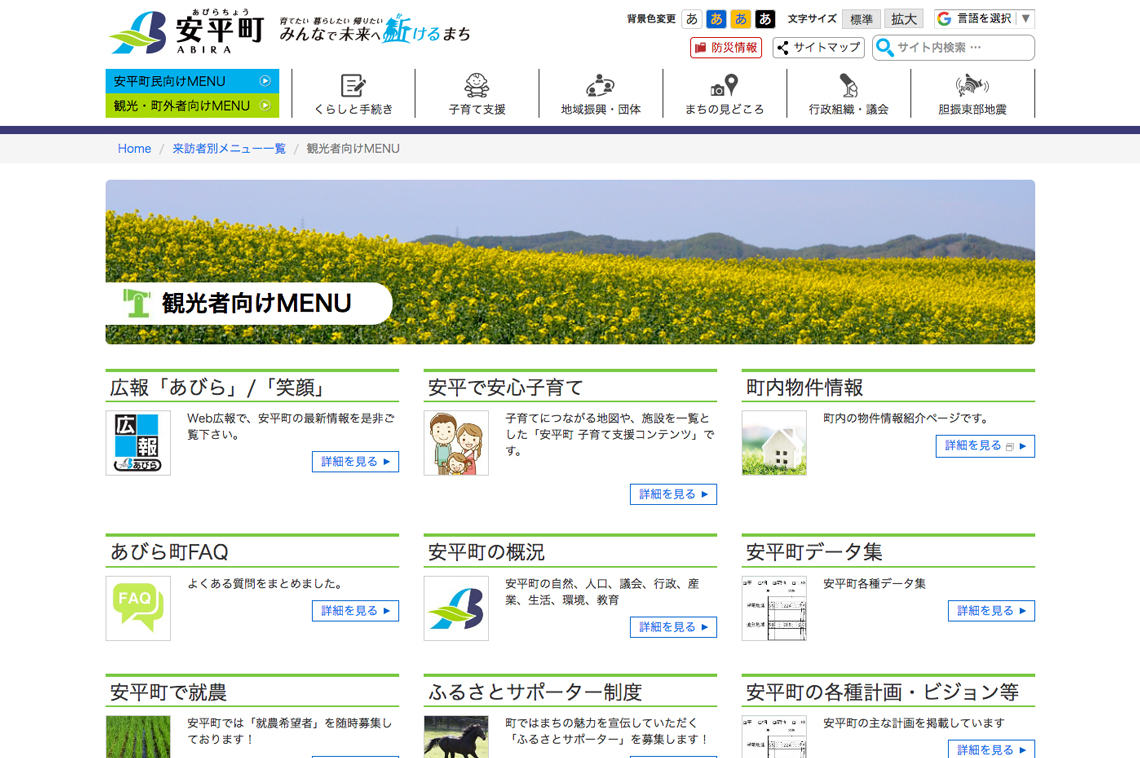This screenshot has width=1140, height=758.
Task: Click the 安平町で就農 heading
Action: 168,692
